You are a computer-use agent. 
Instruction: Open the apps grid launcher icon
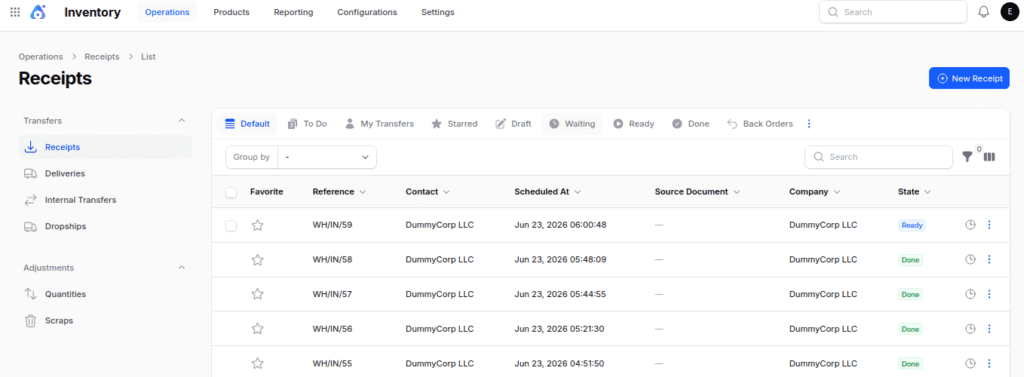pos(15,12)
